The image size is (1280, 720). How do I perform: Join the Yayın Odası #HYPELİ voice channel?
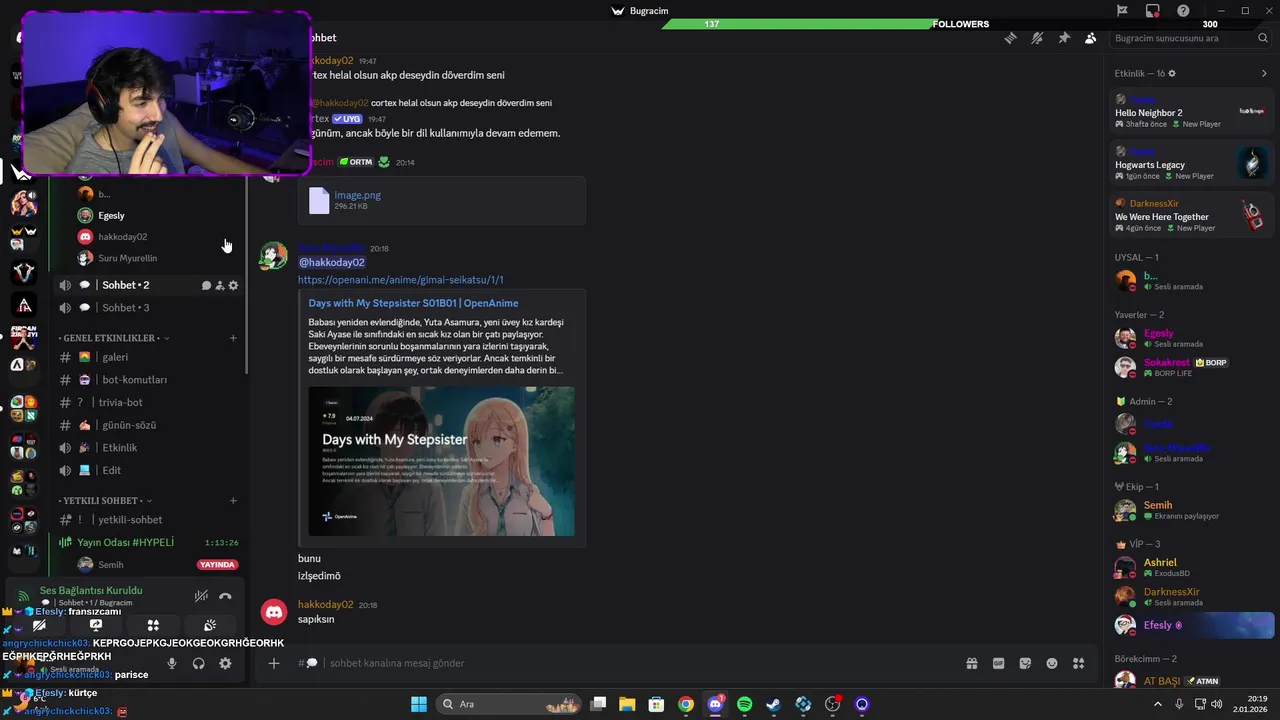pos(149,542)
